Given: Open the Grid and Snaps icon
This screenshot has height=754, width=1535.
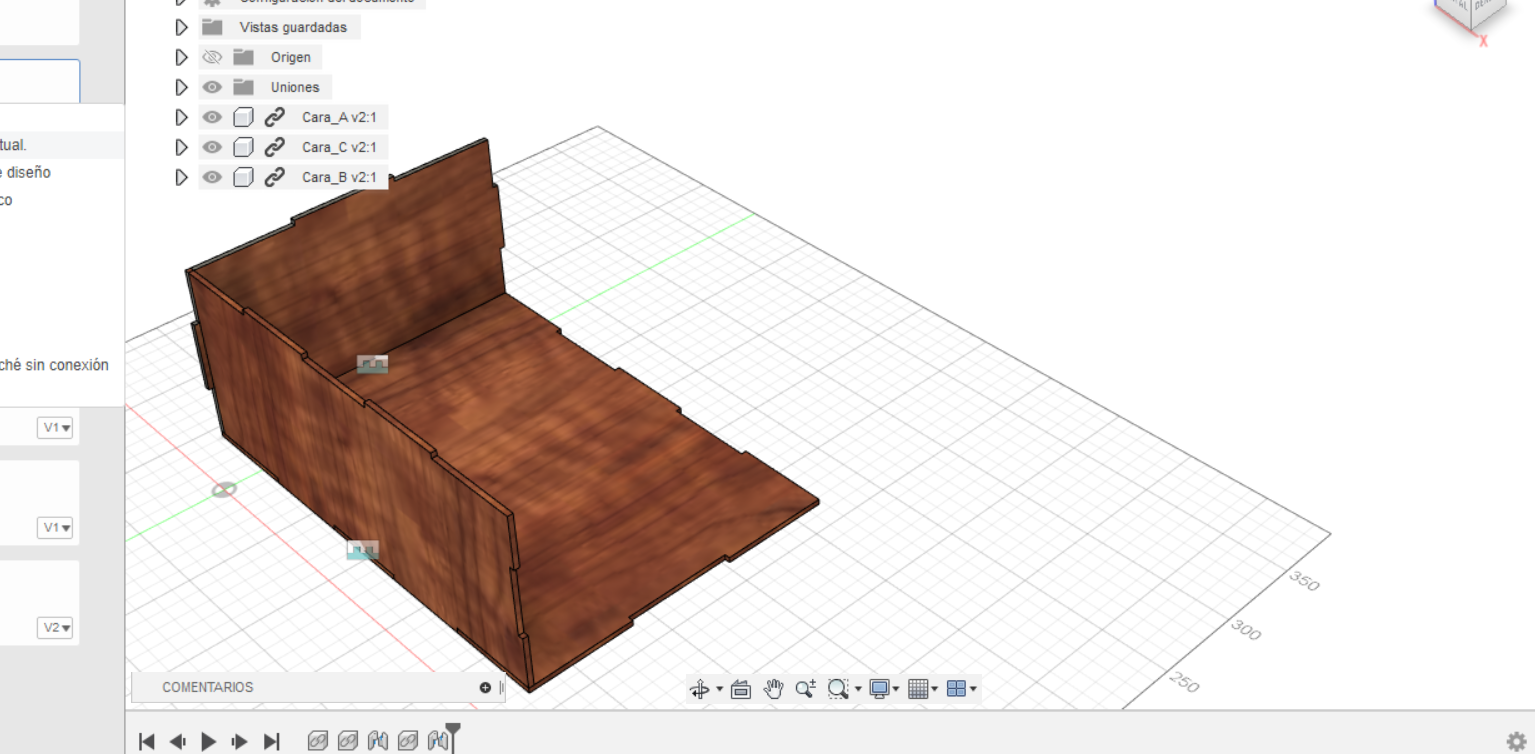Looking at the screenshot, I should coord(918,689).
